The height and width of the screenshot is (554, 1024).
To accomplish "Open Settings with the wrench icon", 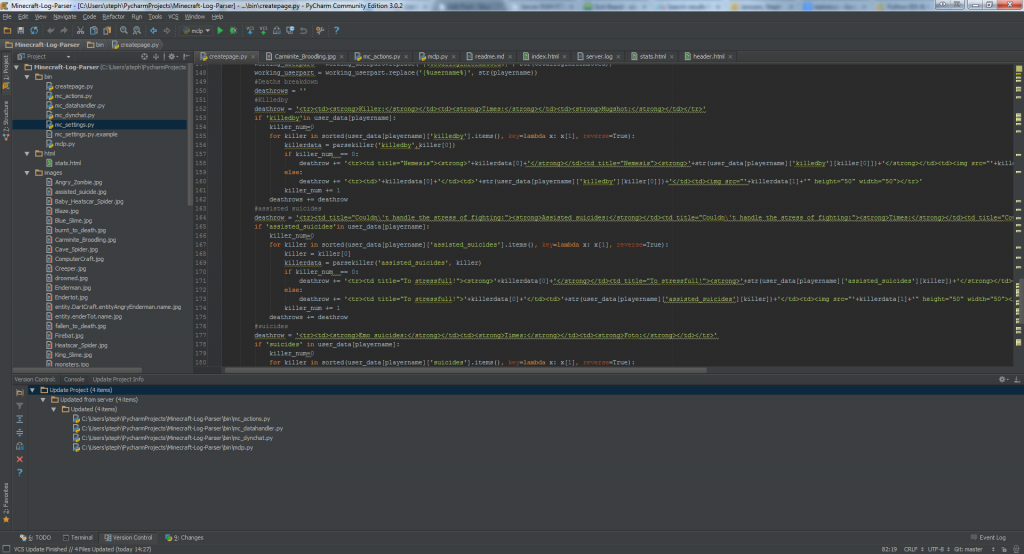I will (x=320, y=30).
